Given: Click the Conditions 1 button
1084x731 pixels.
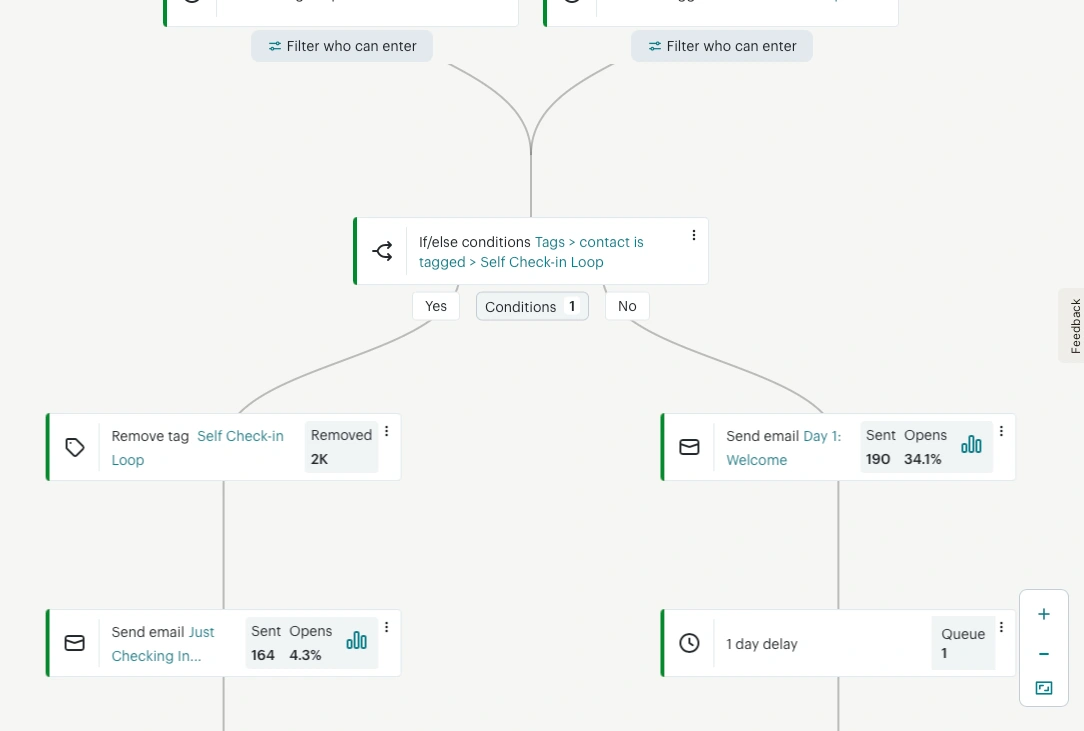Looking at the screenshot, I should (532, 306).
